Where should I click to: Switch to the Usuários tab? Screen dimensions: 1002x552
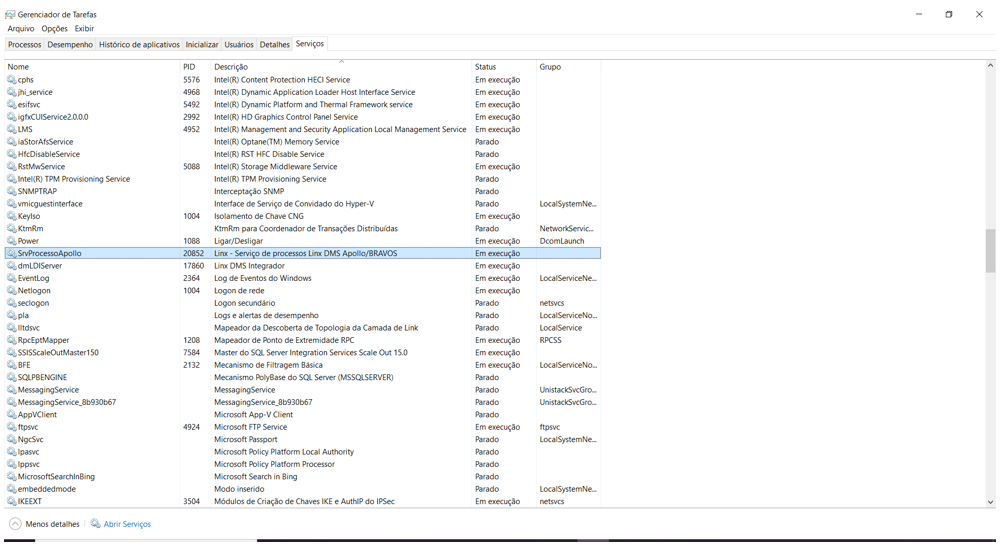[x=239, y=45]
